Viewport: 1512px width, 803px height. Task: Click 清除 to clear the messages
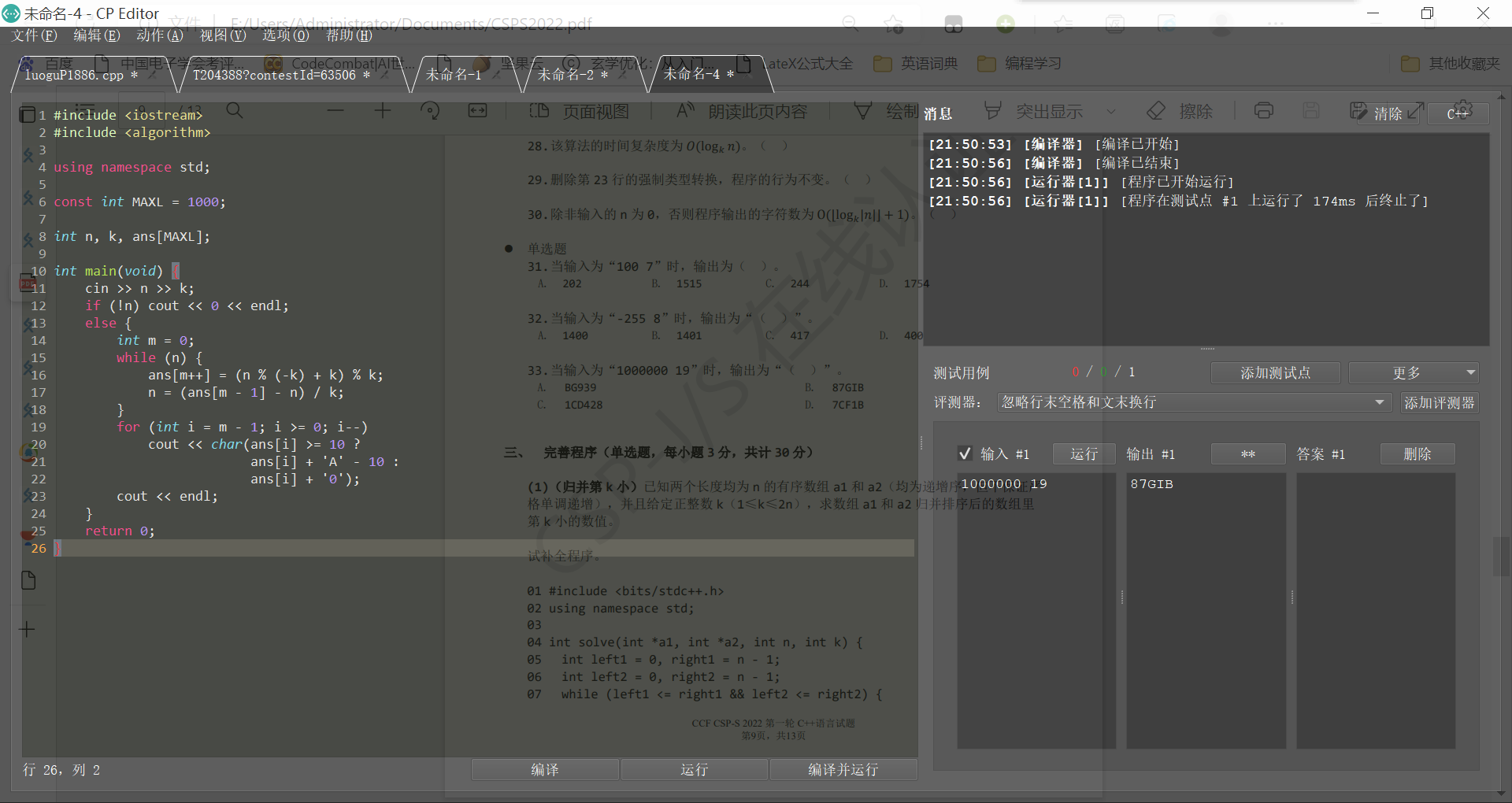pyautogui.click(x=1389, y=113)
